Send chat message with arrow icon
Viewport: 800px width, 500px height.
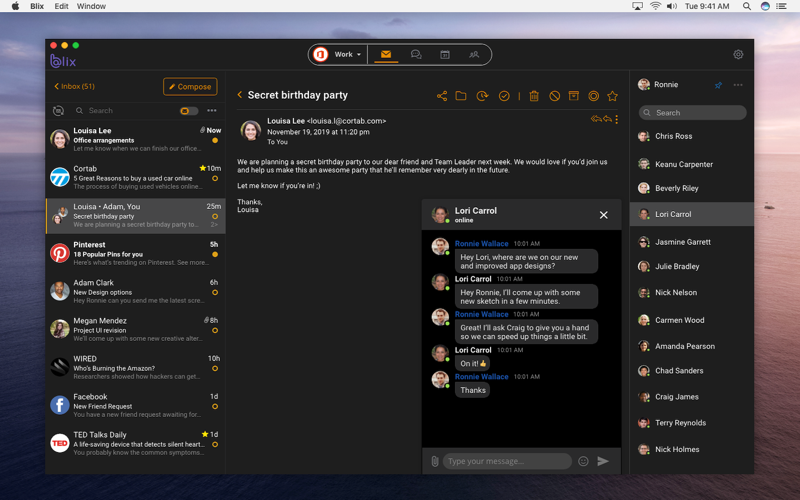click(603, 461)
